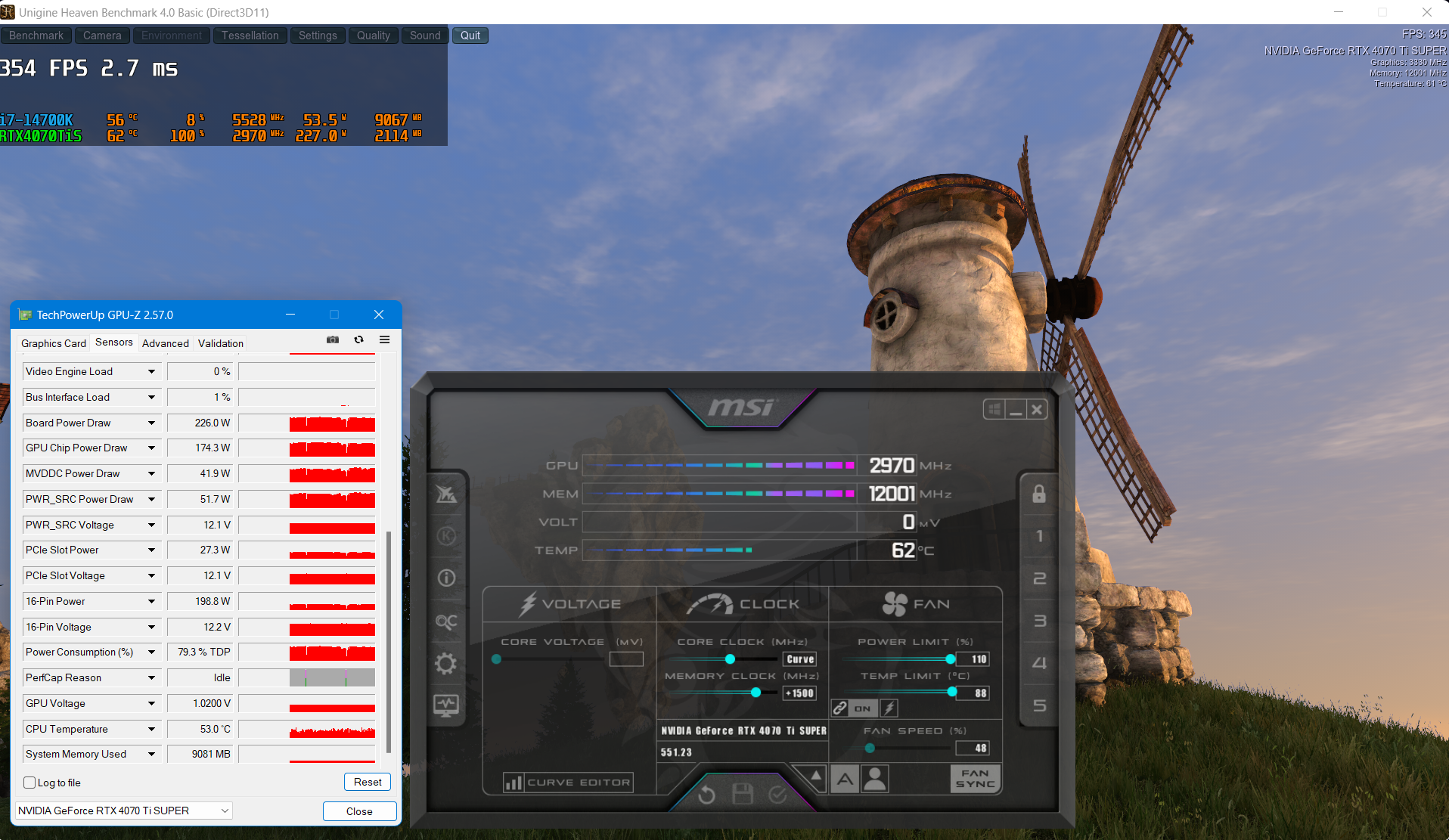Adjust the Power Limit slider handle

click(951, 659)
